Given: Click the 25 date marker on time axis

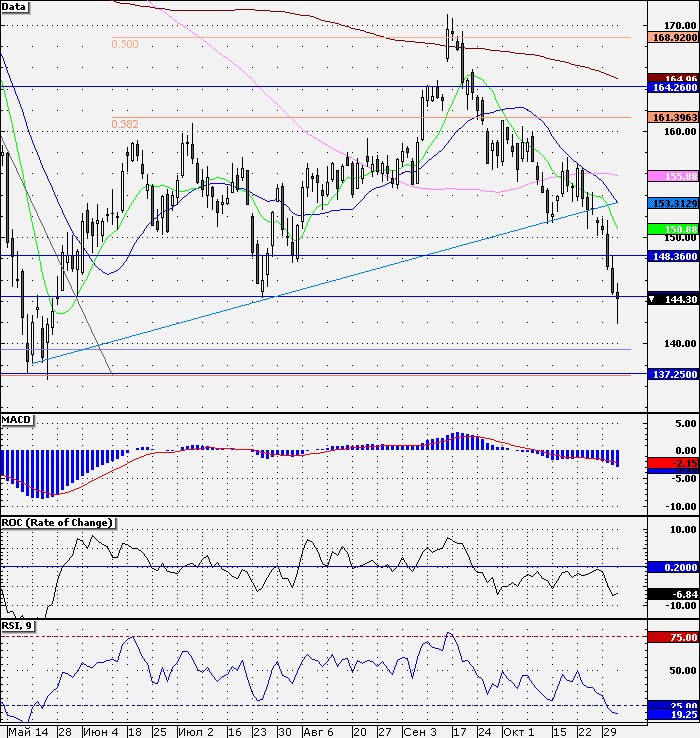Looking at the screenshot, I should 160,732.
